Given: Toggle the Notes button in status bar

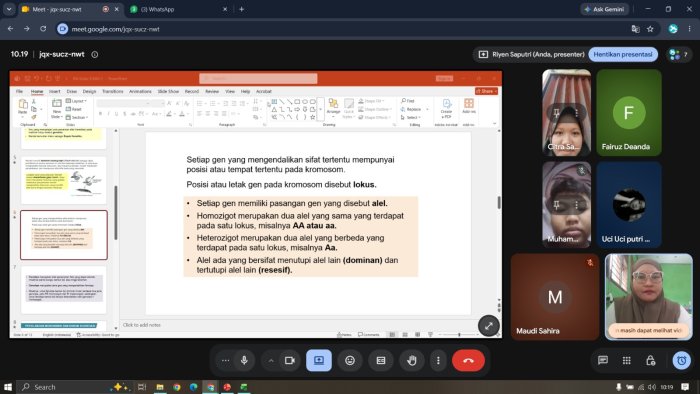Looking at the screenshot, I should [344, 334].
